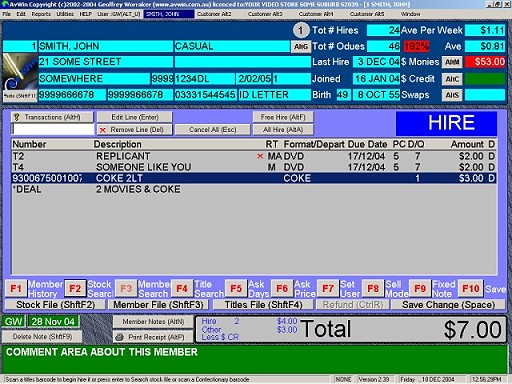
Task: Click the green member comment area
Action: point(255,359)
